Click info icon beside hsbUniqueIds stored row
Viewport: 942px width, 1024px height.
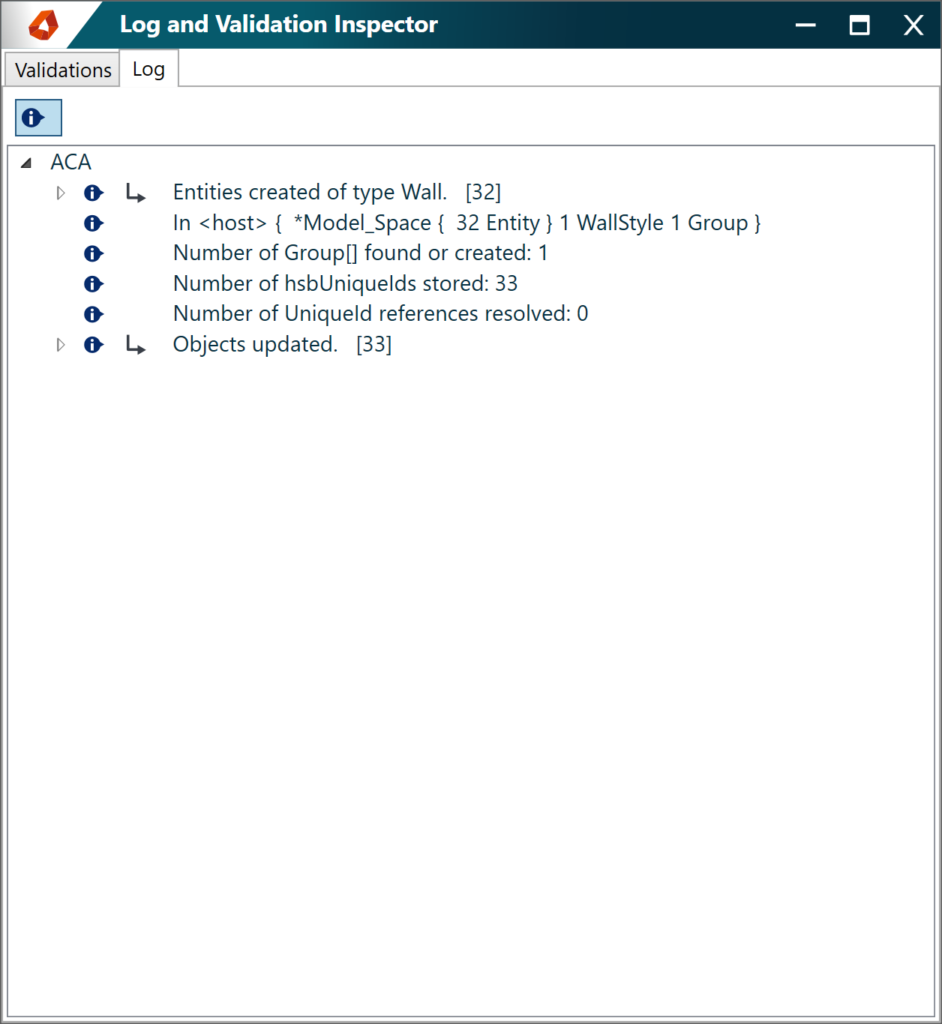point(93,284)
